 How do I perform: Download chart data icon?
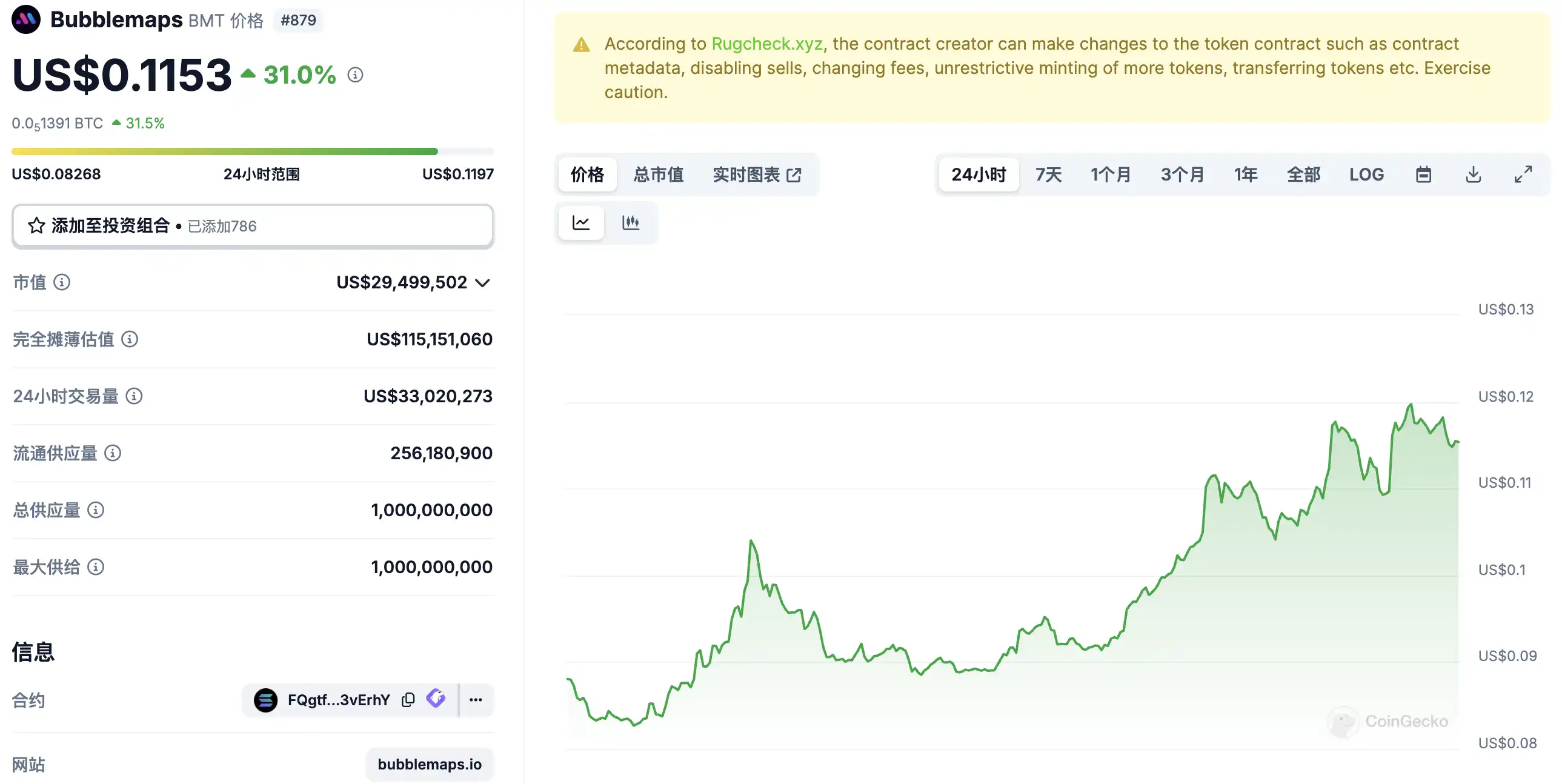1474,174
